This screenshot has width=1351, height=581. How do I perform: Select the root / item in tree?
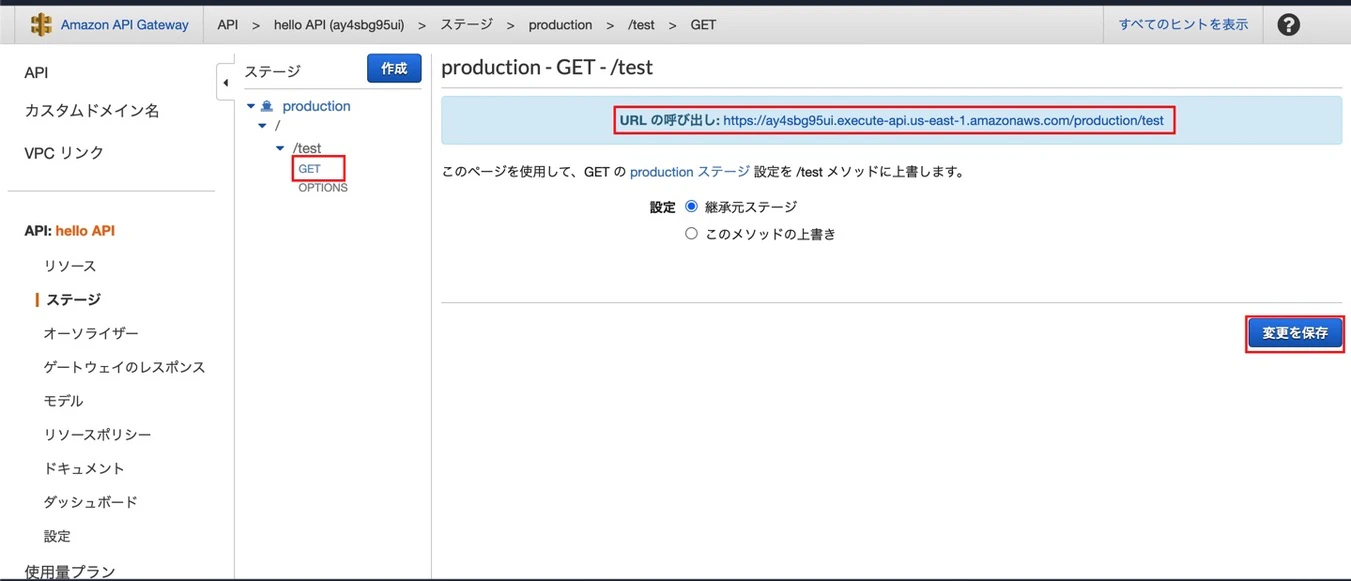(277, 126)
